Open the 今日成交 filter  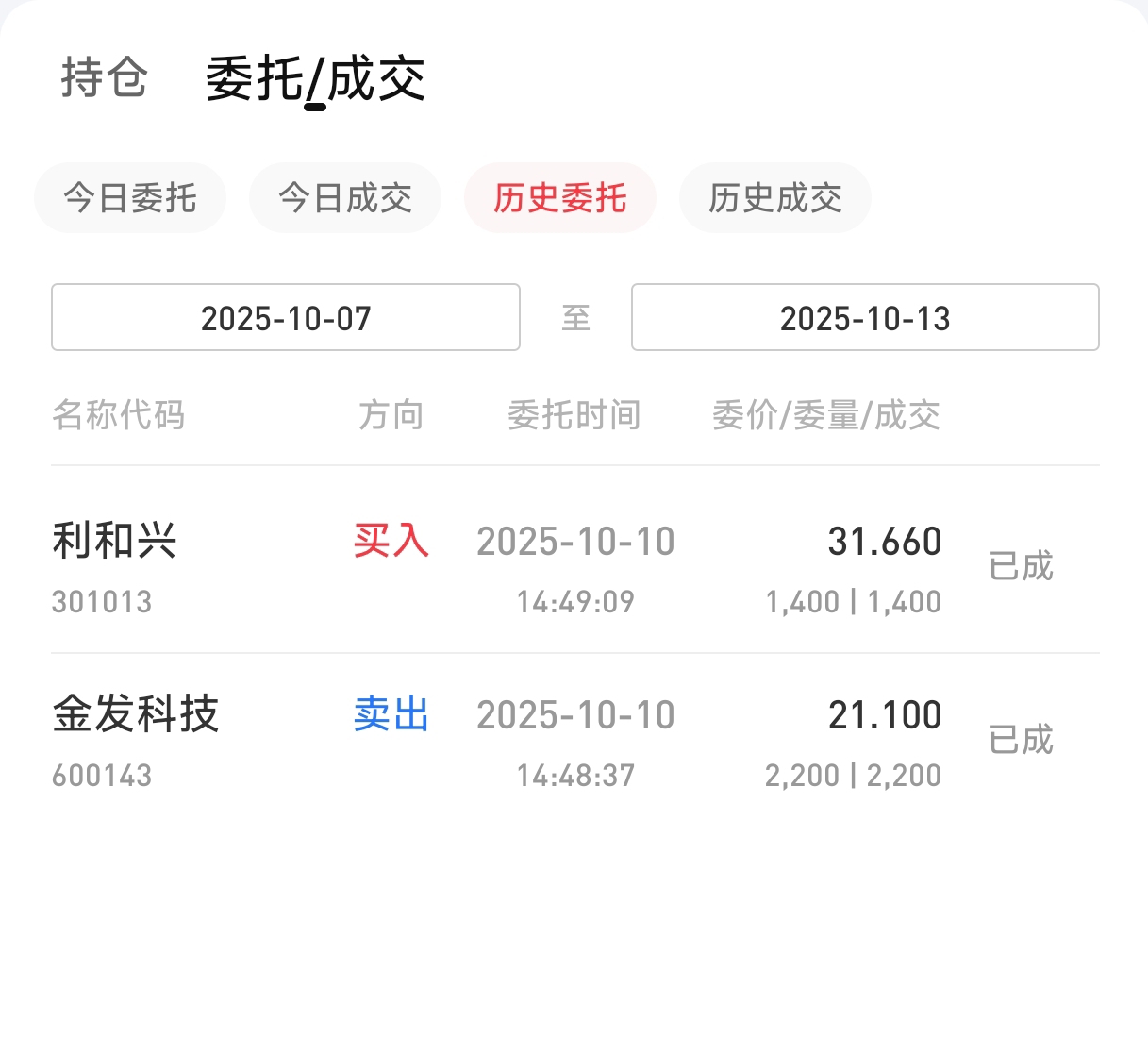[x=345, y=198]
